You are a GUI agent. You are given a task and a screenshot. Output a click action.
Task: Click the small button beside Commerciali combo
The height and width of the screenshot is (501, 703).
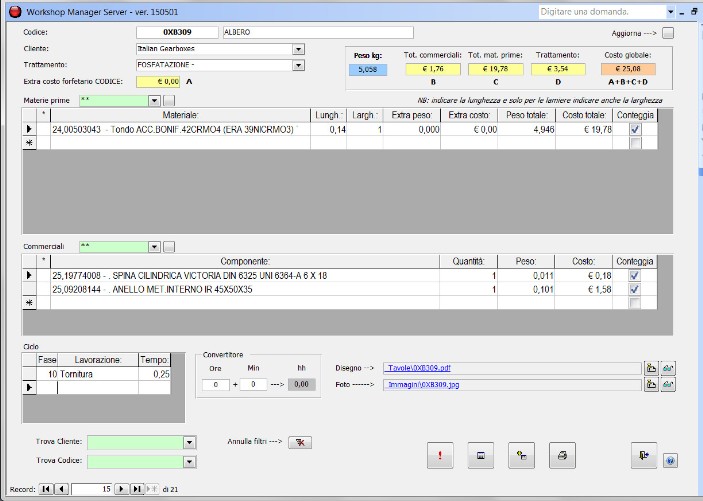[169, 247]
